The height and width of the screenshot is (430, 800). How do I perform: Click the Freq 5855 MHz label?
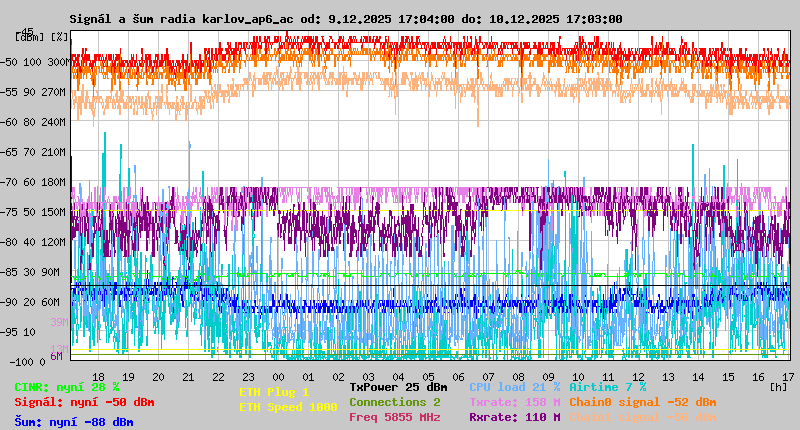click(394, 417)
